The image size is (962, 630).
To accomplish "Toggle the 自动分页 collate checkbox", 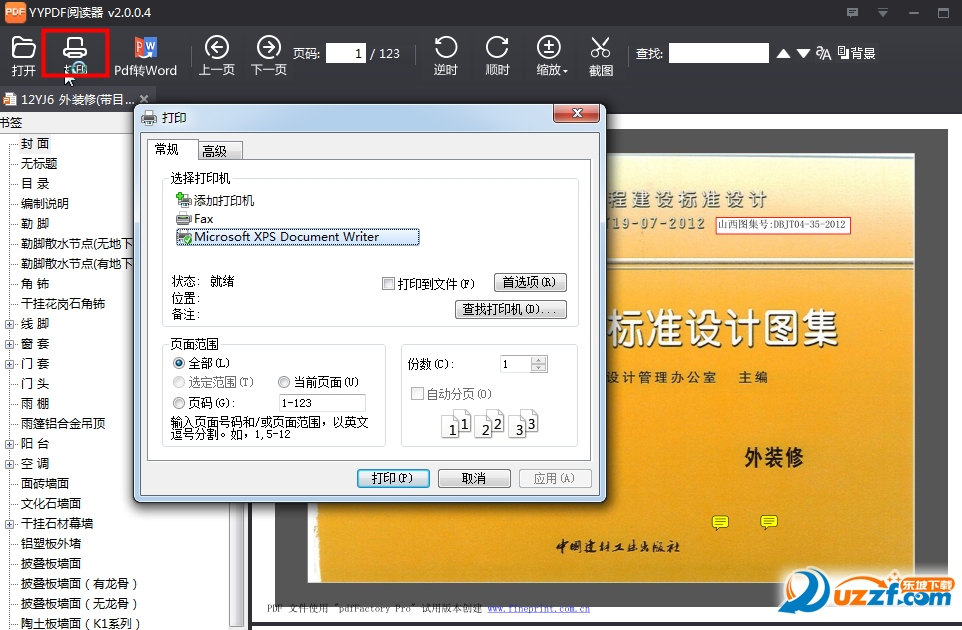I will tap(417, 393).
